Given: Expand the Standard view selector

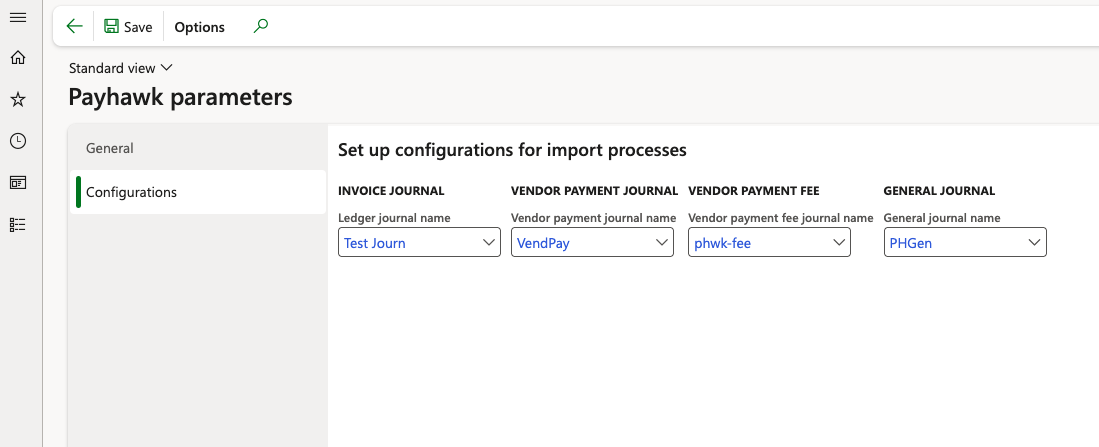Looking at the screenshot, I should point(121,68).
